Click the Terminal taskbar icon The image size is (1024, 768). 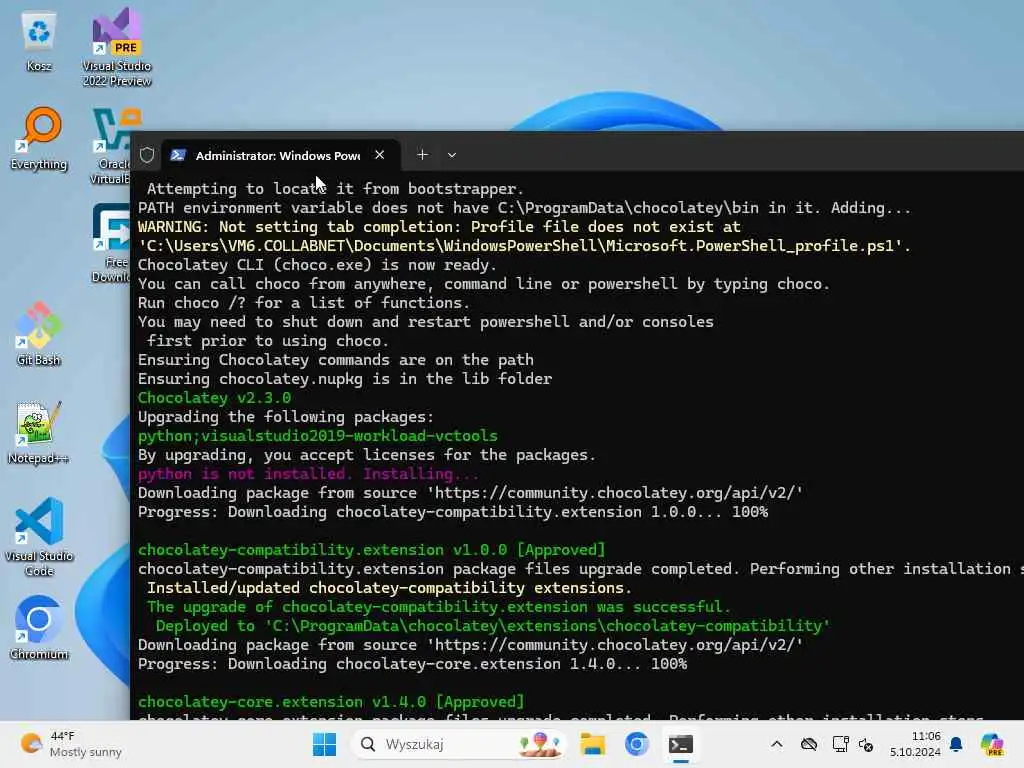[x=680, y=744]
